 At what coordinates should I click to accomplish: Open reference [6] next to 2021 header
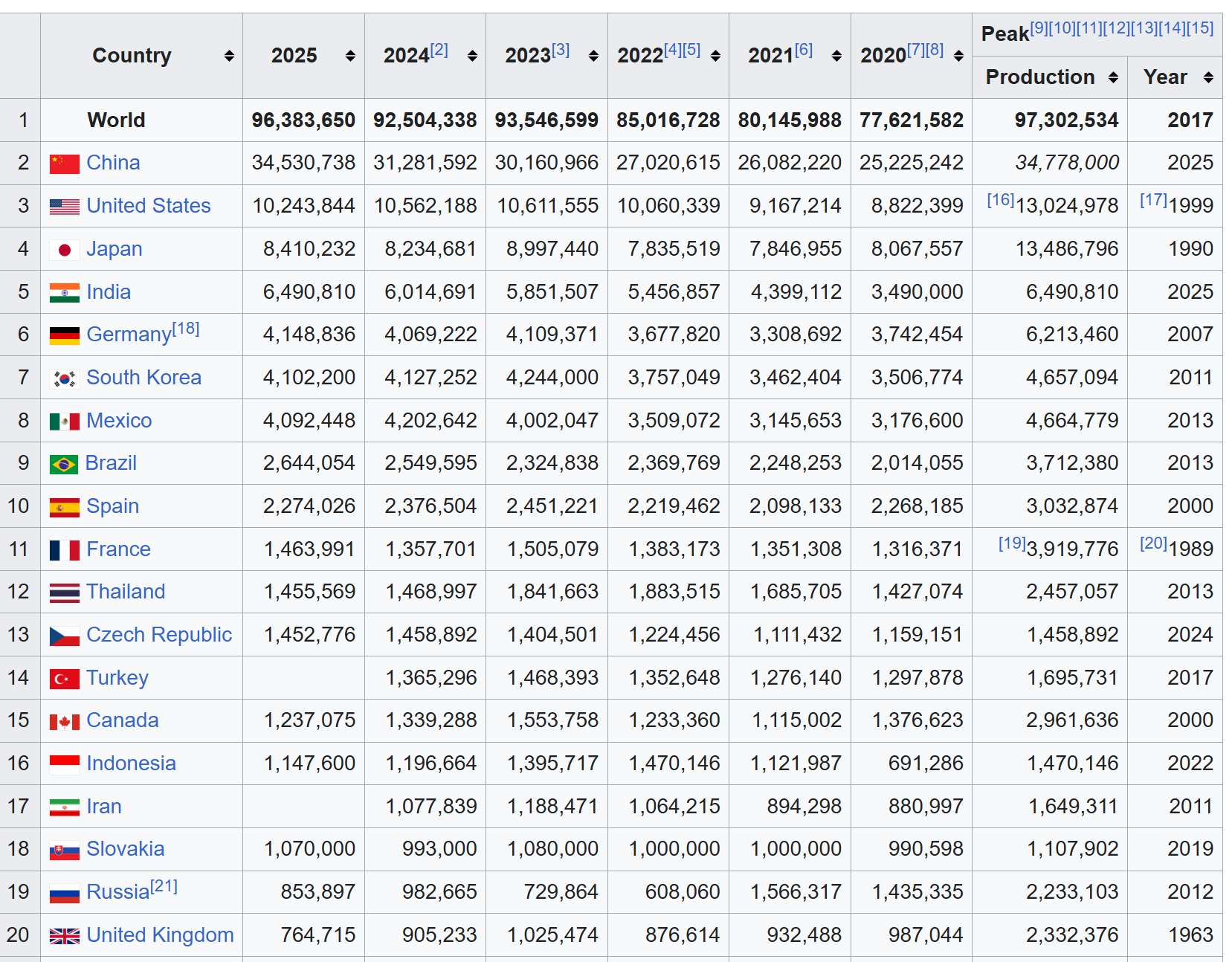(x=804, y=50)
